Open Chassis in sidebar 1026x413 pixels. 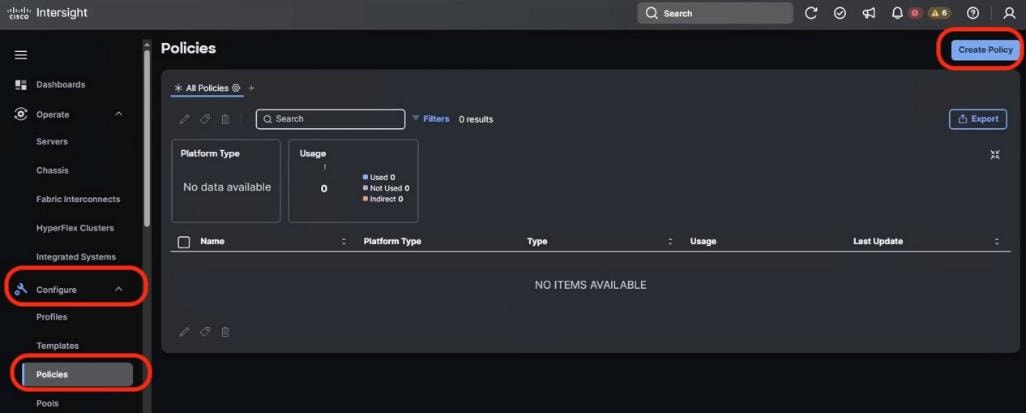tap(52, 170)
